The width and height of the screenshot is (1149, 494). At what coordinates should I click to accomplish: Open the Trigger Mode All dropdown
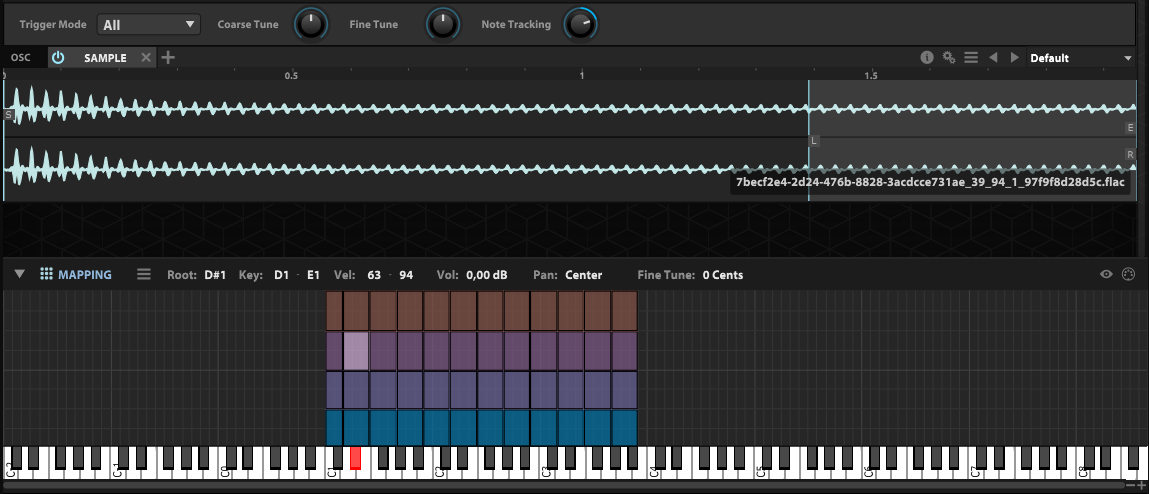[149, 24]
